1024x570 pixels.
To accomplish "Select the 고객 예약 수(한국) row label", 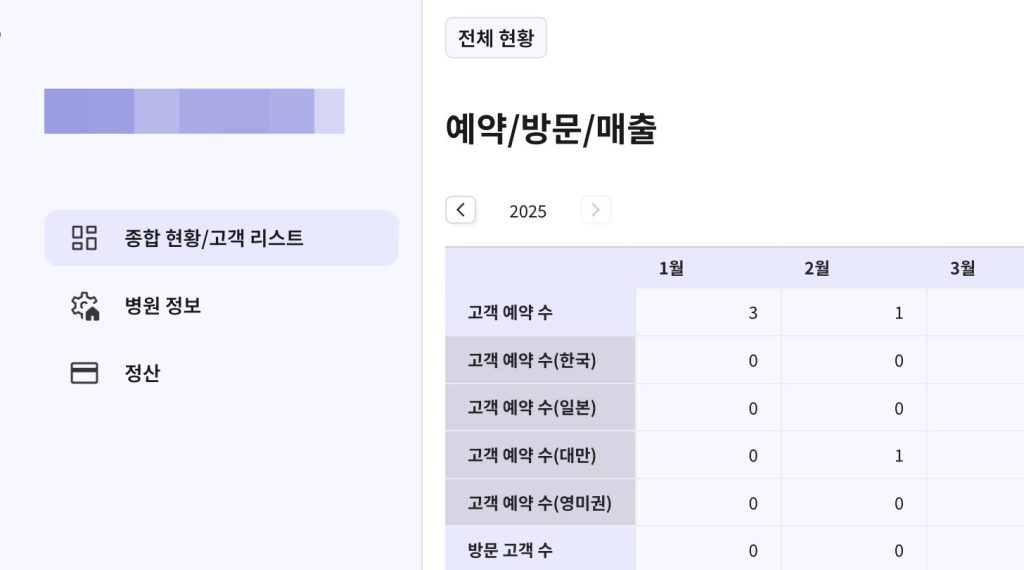I will pos(531,360).
